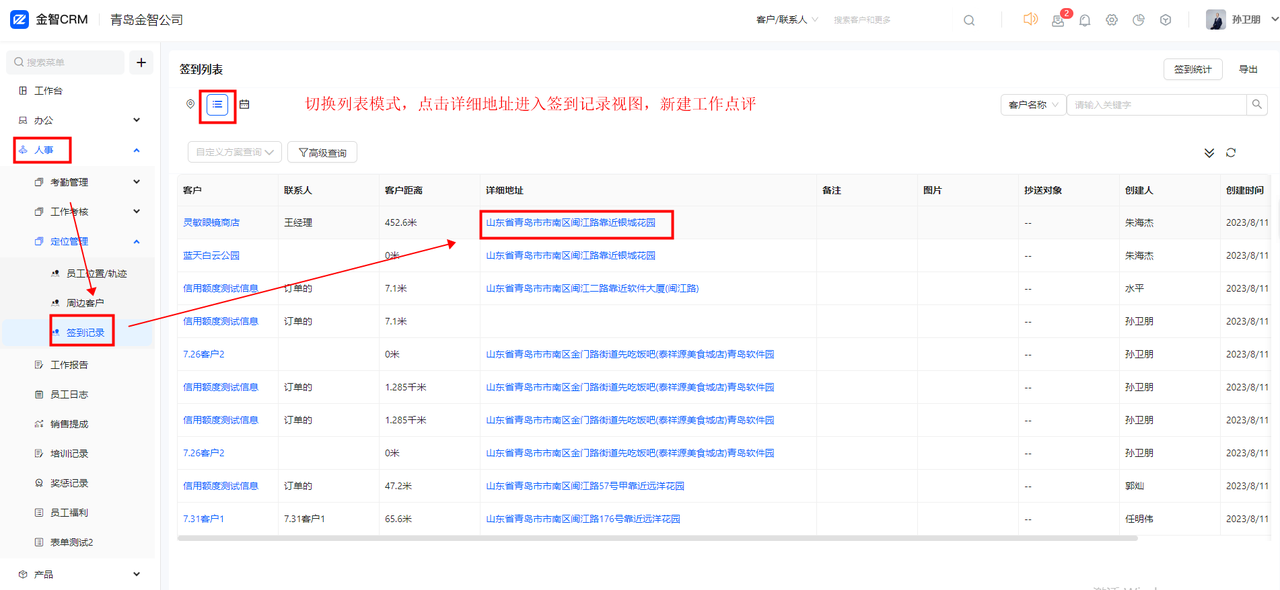Screen dimensions: 1280x590
Task: Open the 自定义方案查询 dropdown
Action: (x=235, y=153)
